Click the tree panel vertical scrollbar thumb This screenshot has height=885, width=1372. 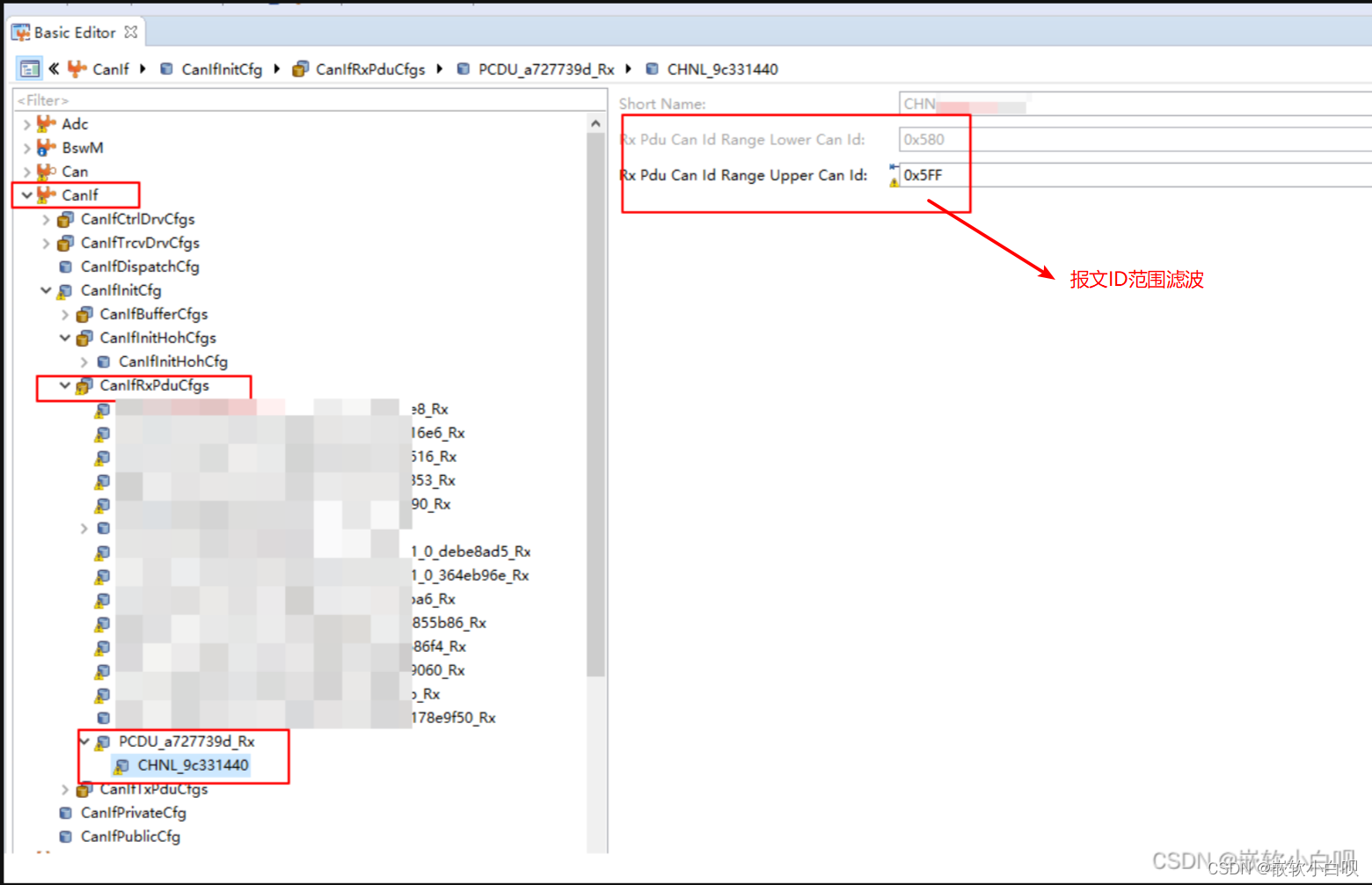click(x=595, y=405)
